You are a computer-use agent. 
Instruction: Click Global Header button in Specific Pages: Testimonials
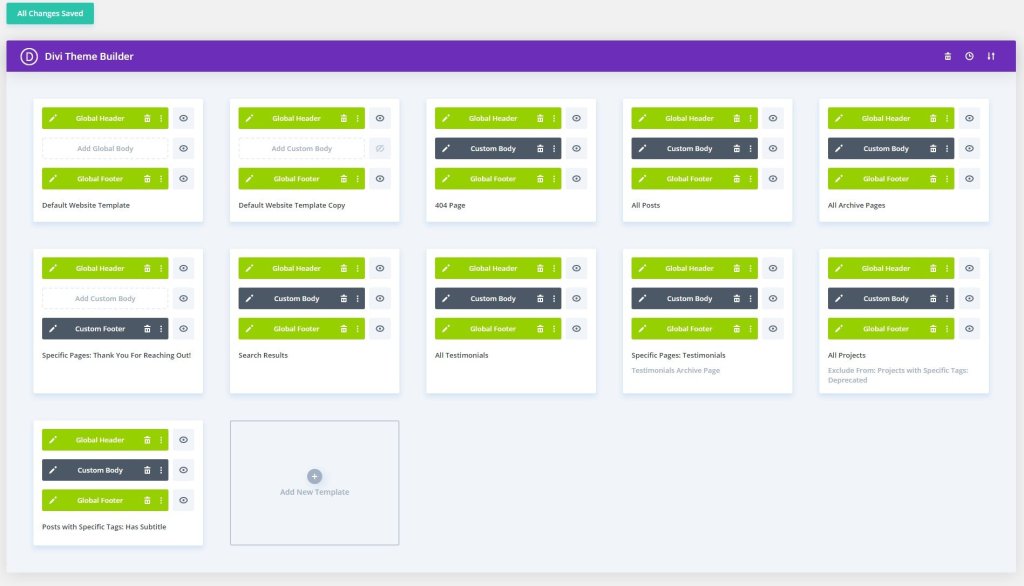pos(694,269)
